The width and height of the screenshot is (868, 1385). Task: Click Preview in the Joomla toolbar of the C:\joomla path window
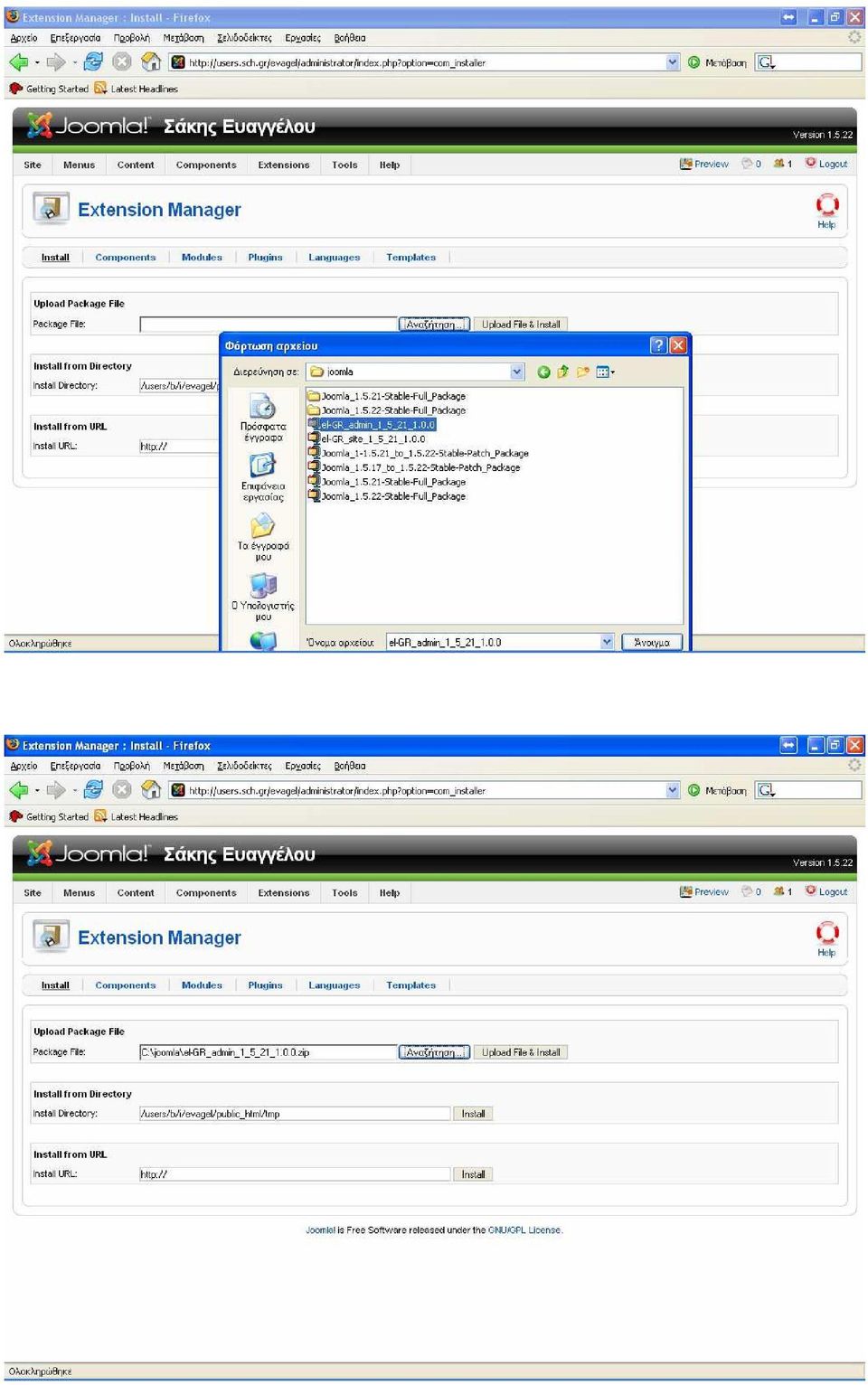pyautogui.click(x=704, y=891)
